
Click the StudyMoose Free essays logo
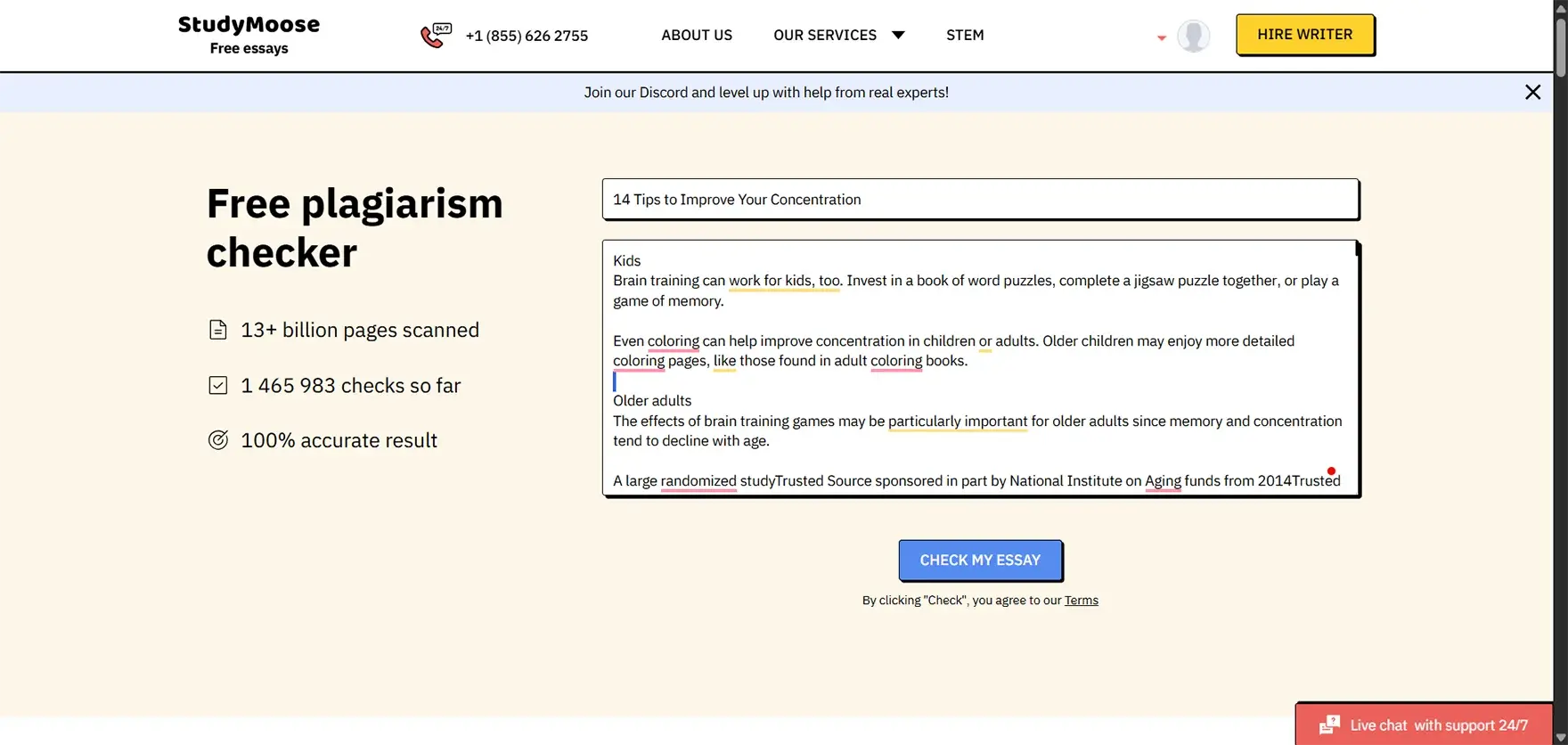click(249, 35)
